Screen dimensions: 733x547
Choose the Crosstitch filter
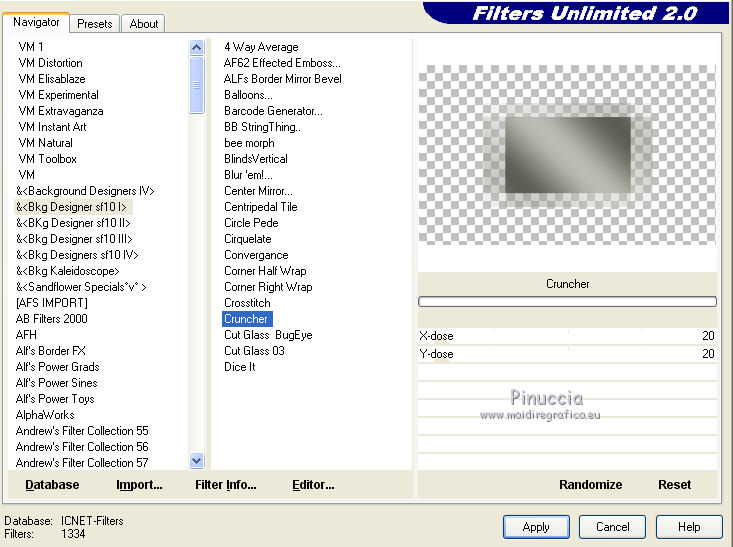click(x=247, y=302)
